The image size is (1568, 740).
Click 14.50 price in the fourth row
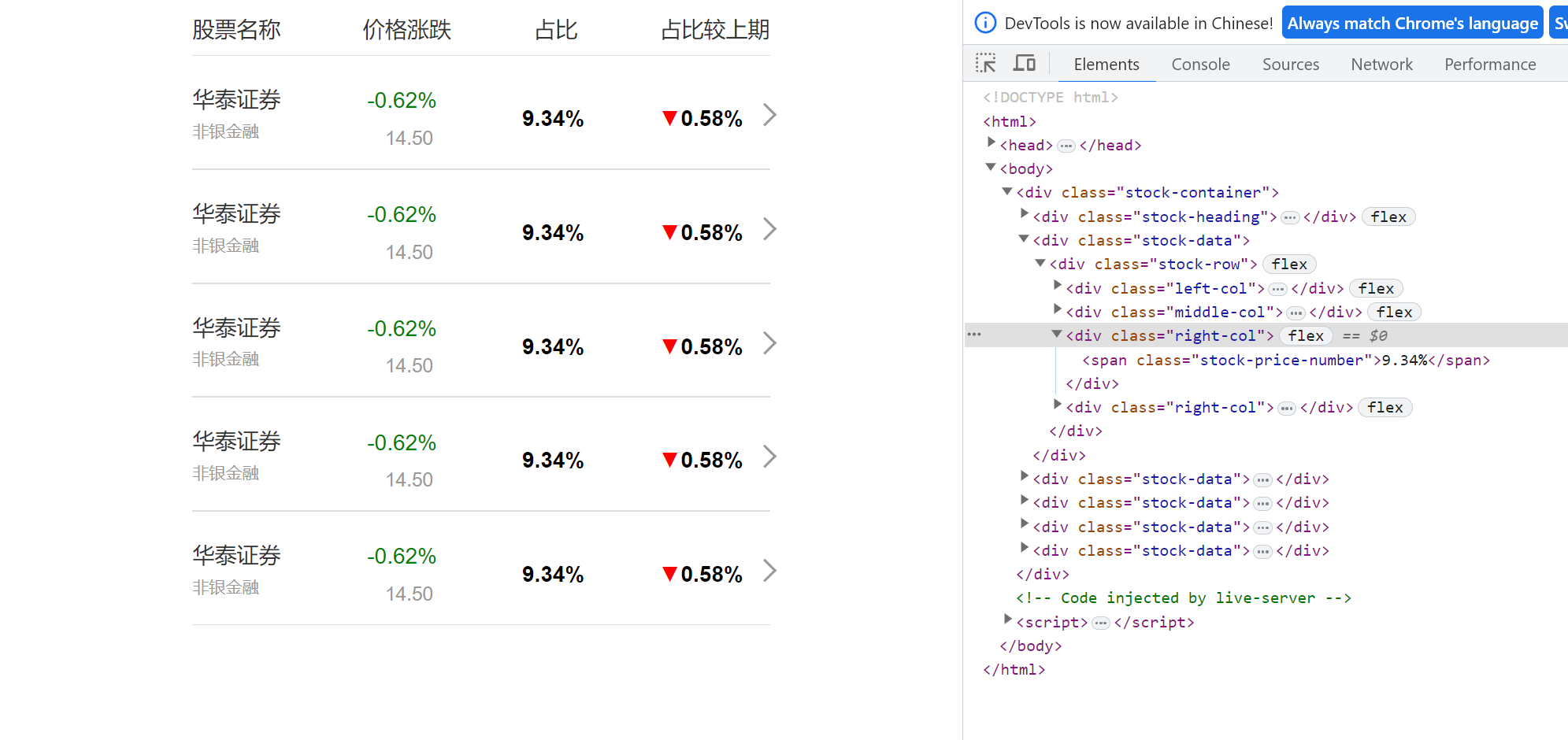(x=410, y=480)
